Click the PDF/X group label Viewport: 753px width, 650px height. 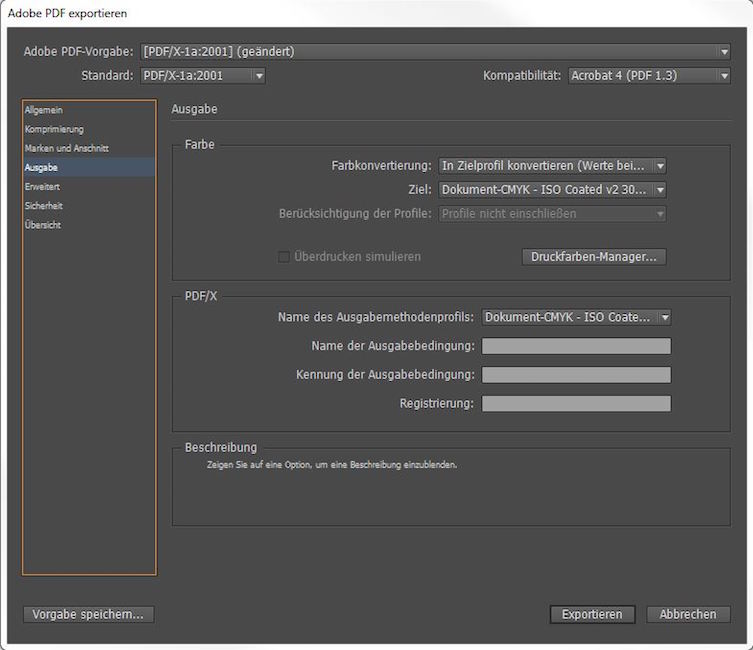[x=201, y=296]
